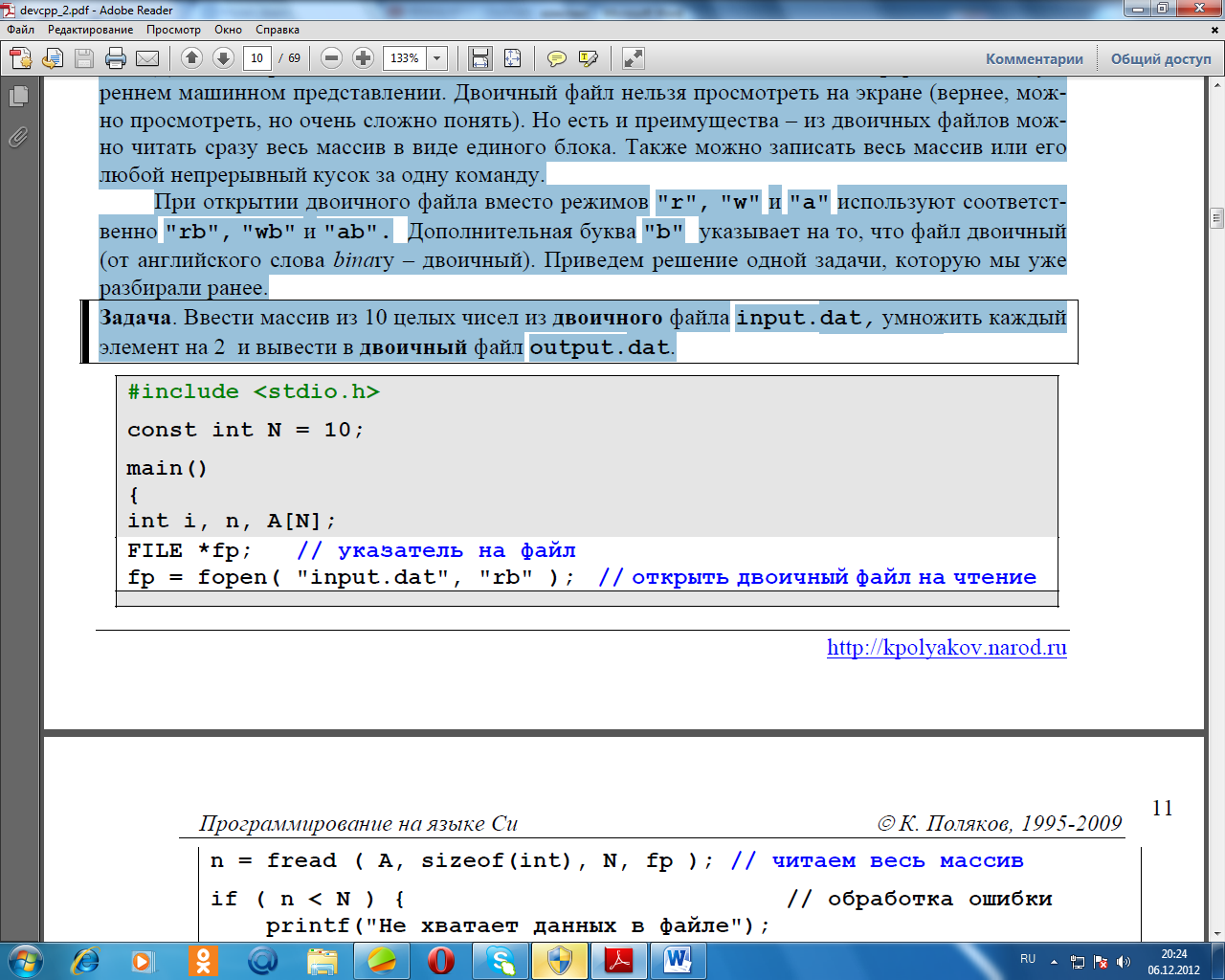Select the Highlight text tool

pos(589,58)
